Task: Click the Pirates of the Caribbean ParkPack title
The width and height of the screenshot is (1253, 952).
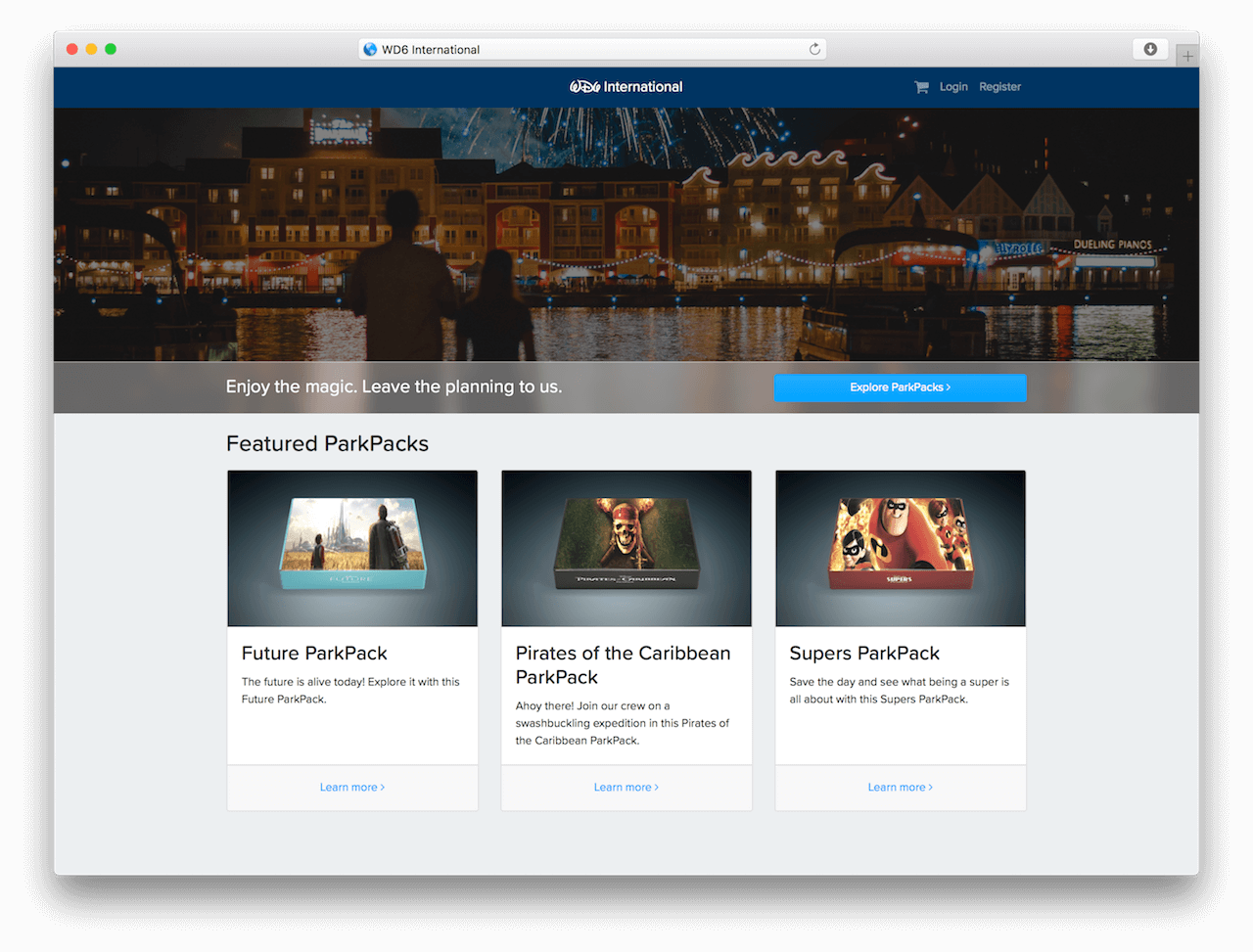Action: [623, 665]
